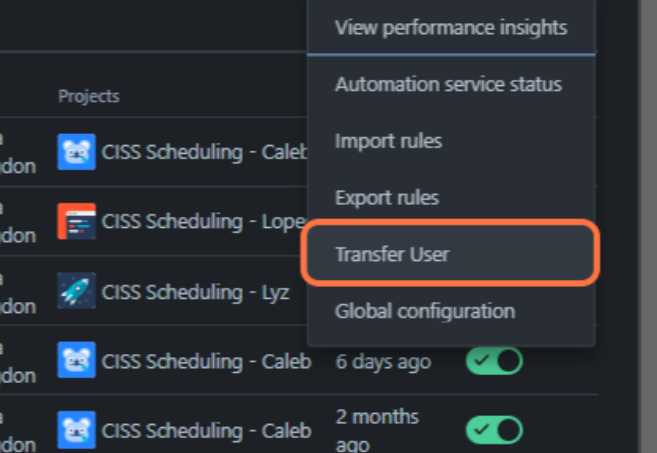The width and height of the screenshot is (657, 453).
Task: Open CISS Scheduling - Caleb in 2 months ago row
Action: 207,431
